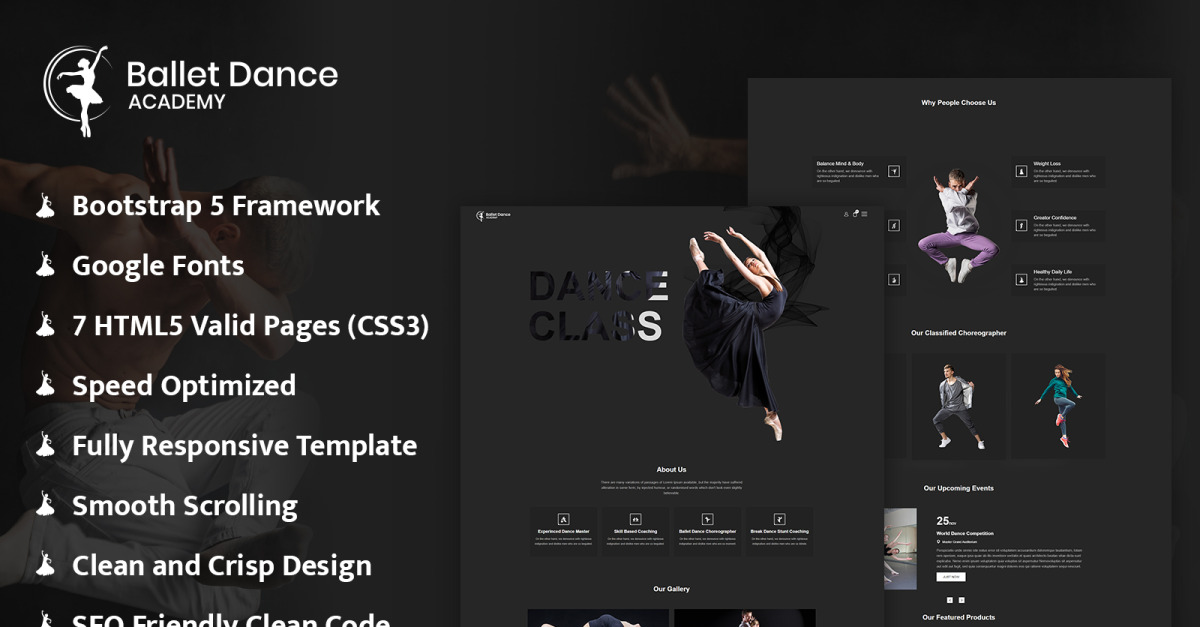Click the 'Our Classified Choreographer' heading
The width and height of the screenshot is (1200, 627).
coord(959,333)
